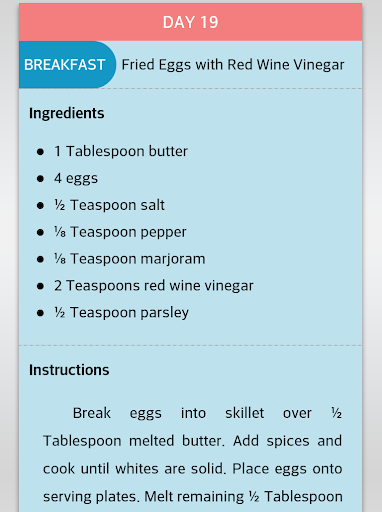
Task: Select the 4 eggs ingredient item
Action: 76,179
